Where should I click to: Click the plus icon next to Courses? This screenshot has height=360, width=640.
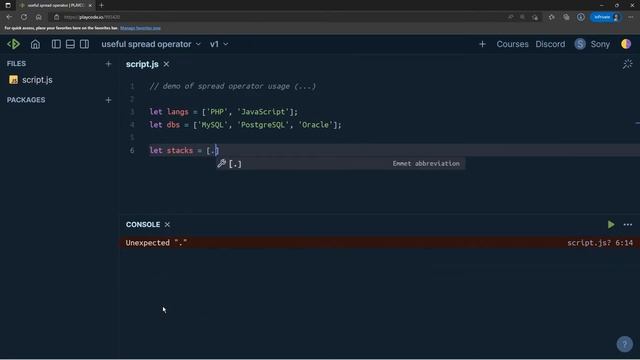482,44
